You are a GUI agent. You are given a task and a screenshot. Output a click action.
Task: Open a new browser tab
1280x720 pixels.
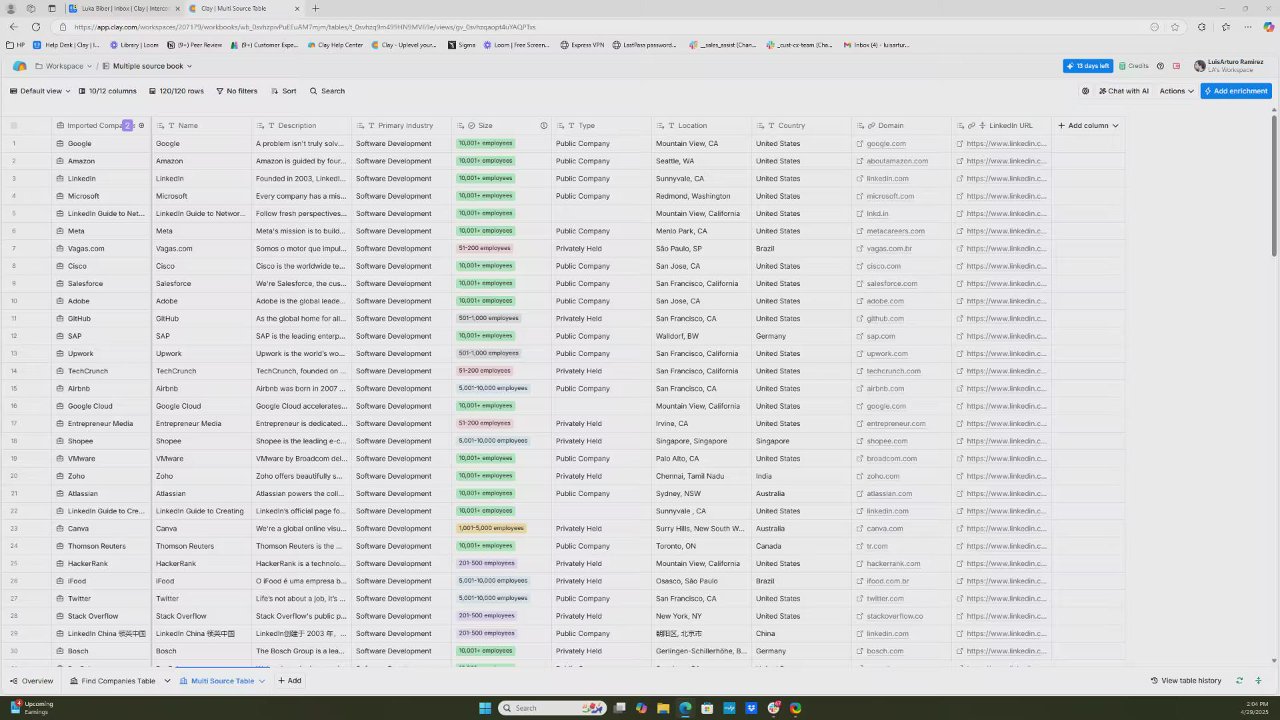pyautogui.click(x=315, y=8)
